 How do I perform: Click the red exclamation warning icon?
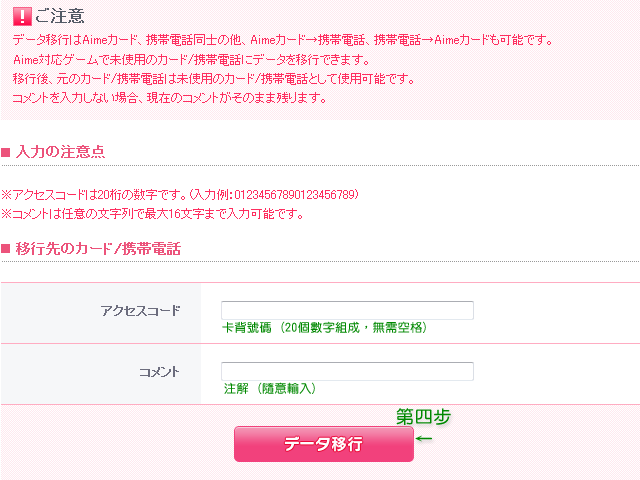click(22, 16)
